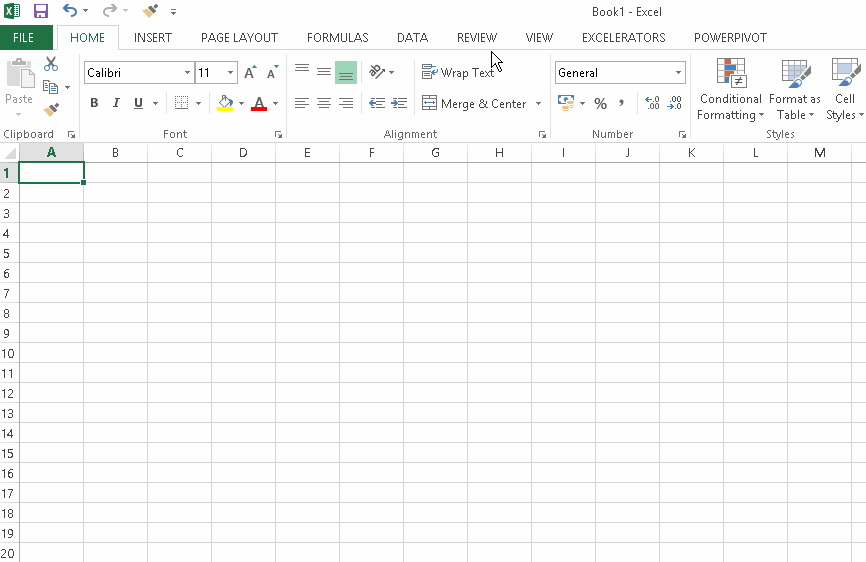Toggle Align Left

pyautogui.click(x=302, y=103)
